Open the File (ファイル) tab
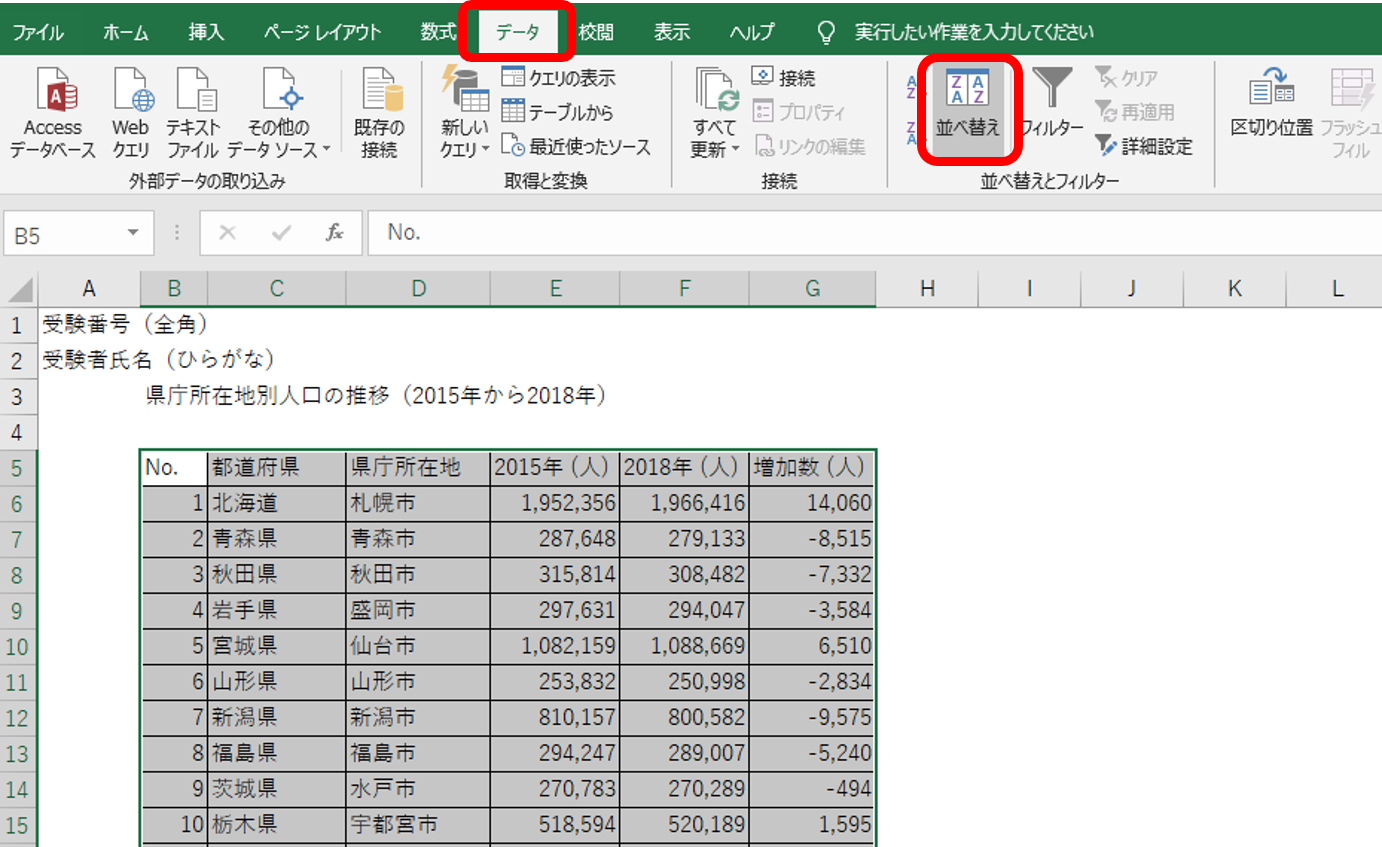The image size is (1382, 847). (38, 32)
